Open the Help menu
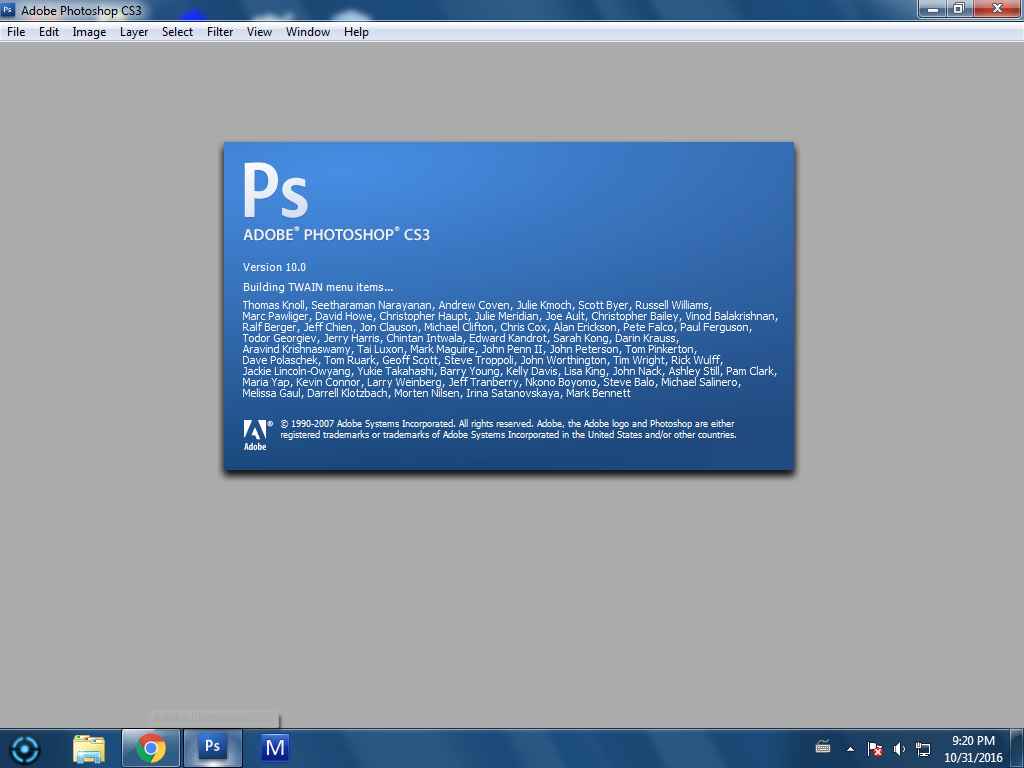The width and height of the screenshot is (1024, 768). (357, 32)
